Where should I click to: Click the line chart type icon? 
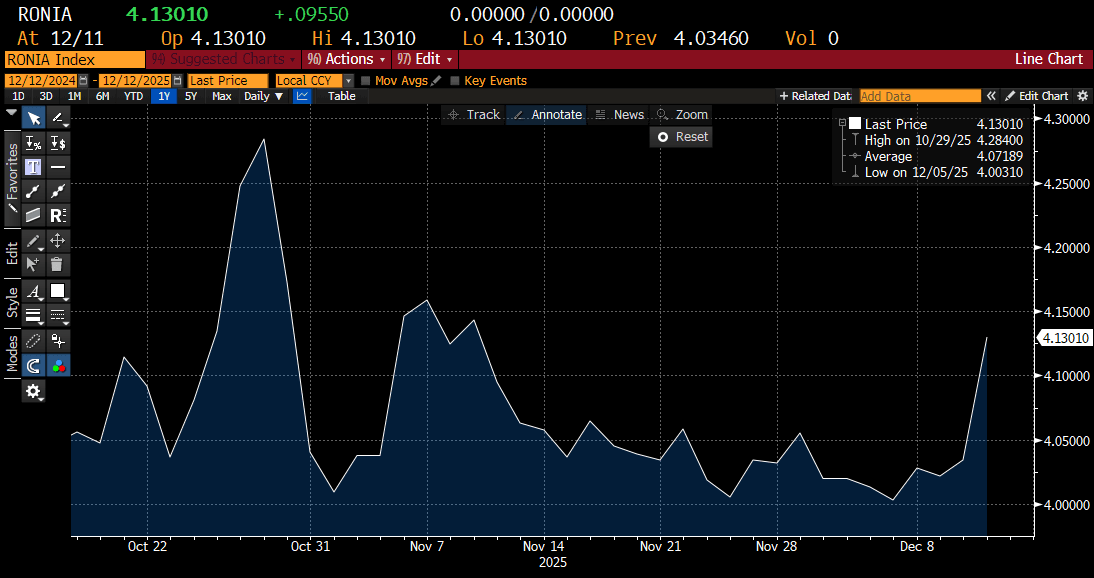tap(302, 96)
